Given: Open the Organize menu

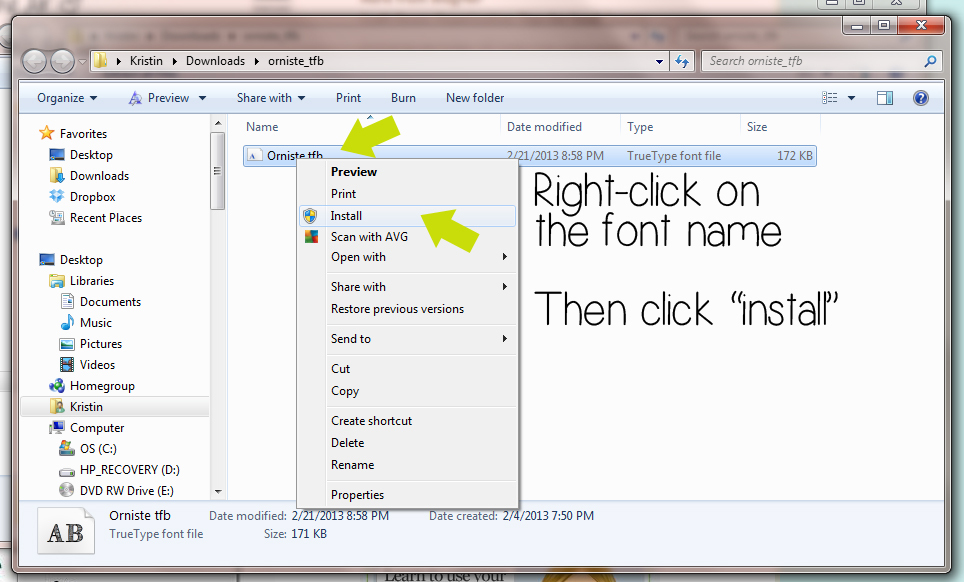Looking at the screenshot, I should pyautogui.click(x=67, y=98).
